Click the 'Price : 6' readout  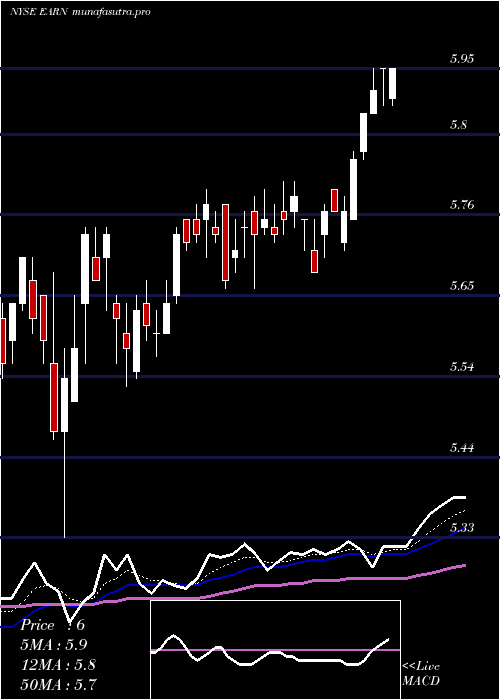pyautogui.click(x=53, y=625)
